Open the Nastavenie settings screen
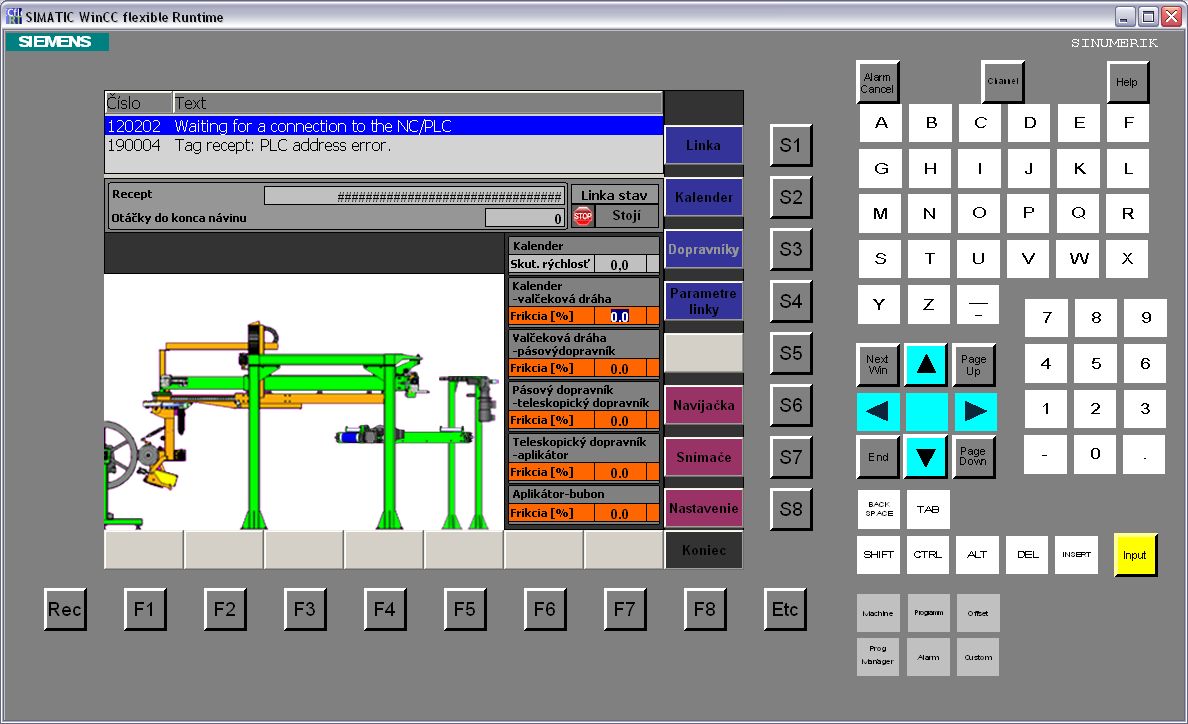Image resolution: width=1188 pixels, height=724 pixels. (x=703, y=508)
